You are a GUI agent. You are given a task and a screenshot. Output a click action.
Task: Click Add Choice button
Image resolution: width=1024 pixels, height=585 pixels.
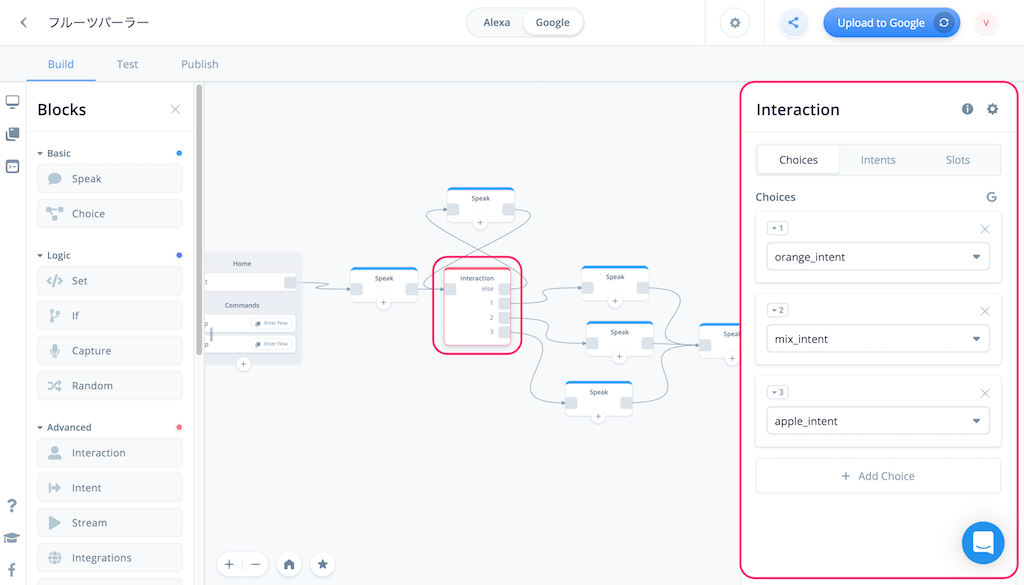(878, 476)
